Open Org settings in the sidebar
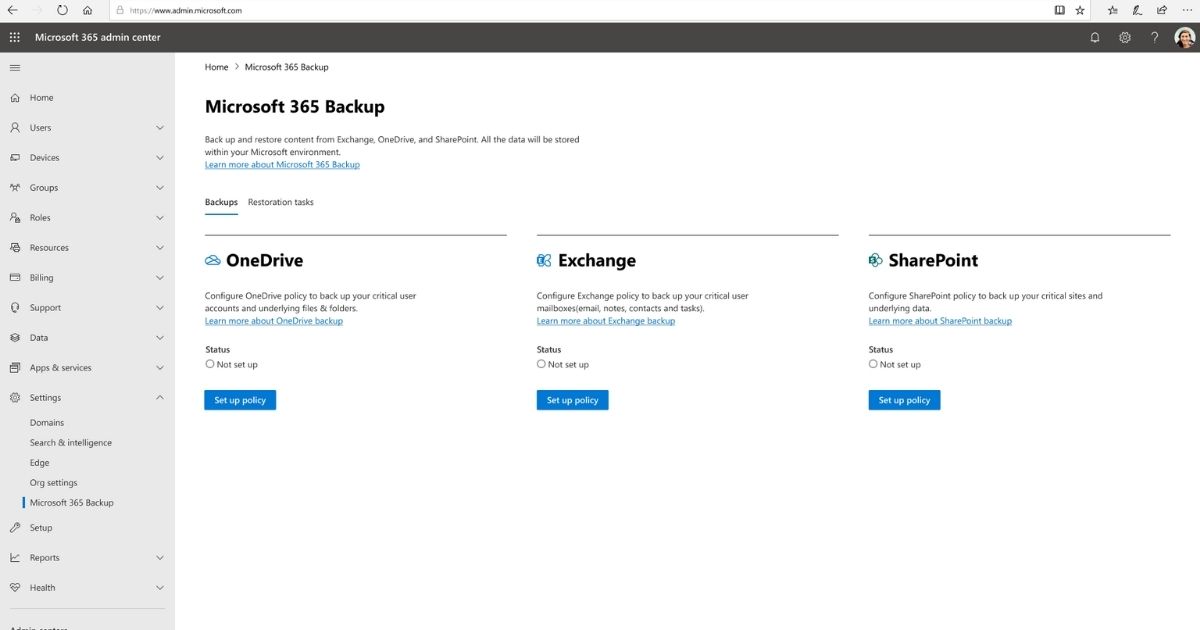 click(x=53, y=483)
